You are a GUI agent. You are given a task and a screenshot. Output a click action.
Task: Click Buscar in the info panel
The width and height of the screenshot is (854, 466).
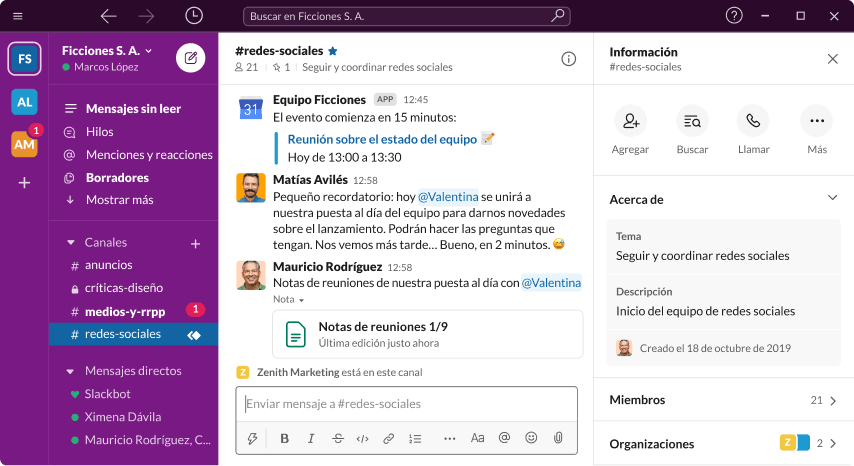pyautogui.click(x=692, y=130)
